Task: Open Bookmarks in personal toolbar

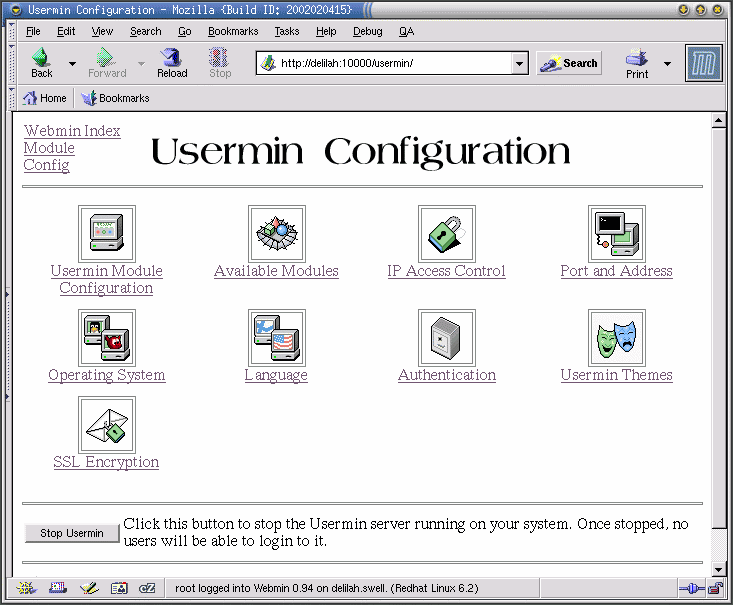Action: 115,98
